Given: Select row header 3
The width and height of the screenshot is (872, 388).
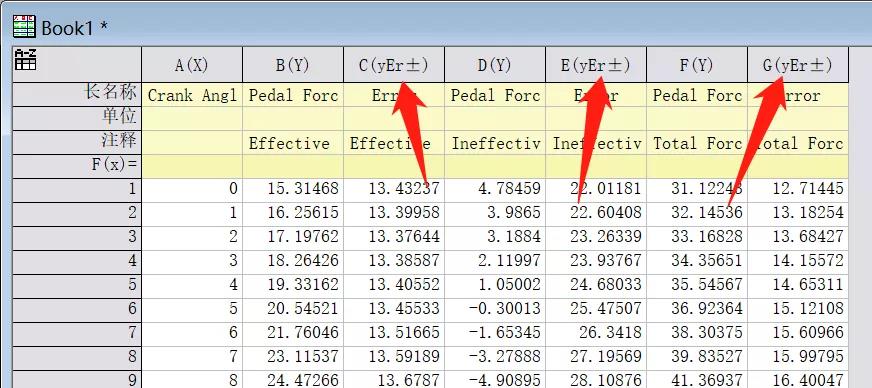Looking at the screenshot, I should coord(77,237).
